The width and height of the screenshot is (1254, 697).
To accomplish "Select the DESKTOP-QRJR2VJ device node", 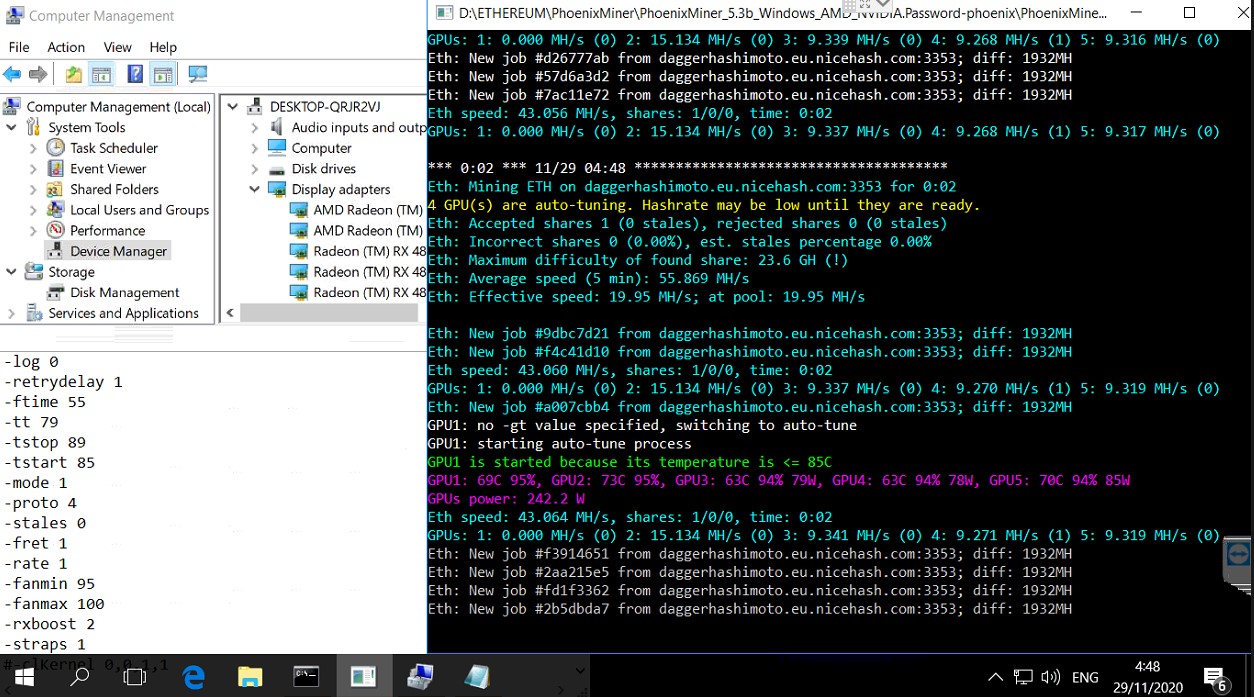I will click(x=325, y=106).
